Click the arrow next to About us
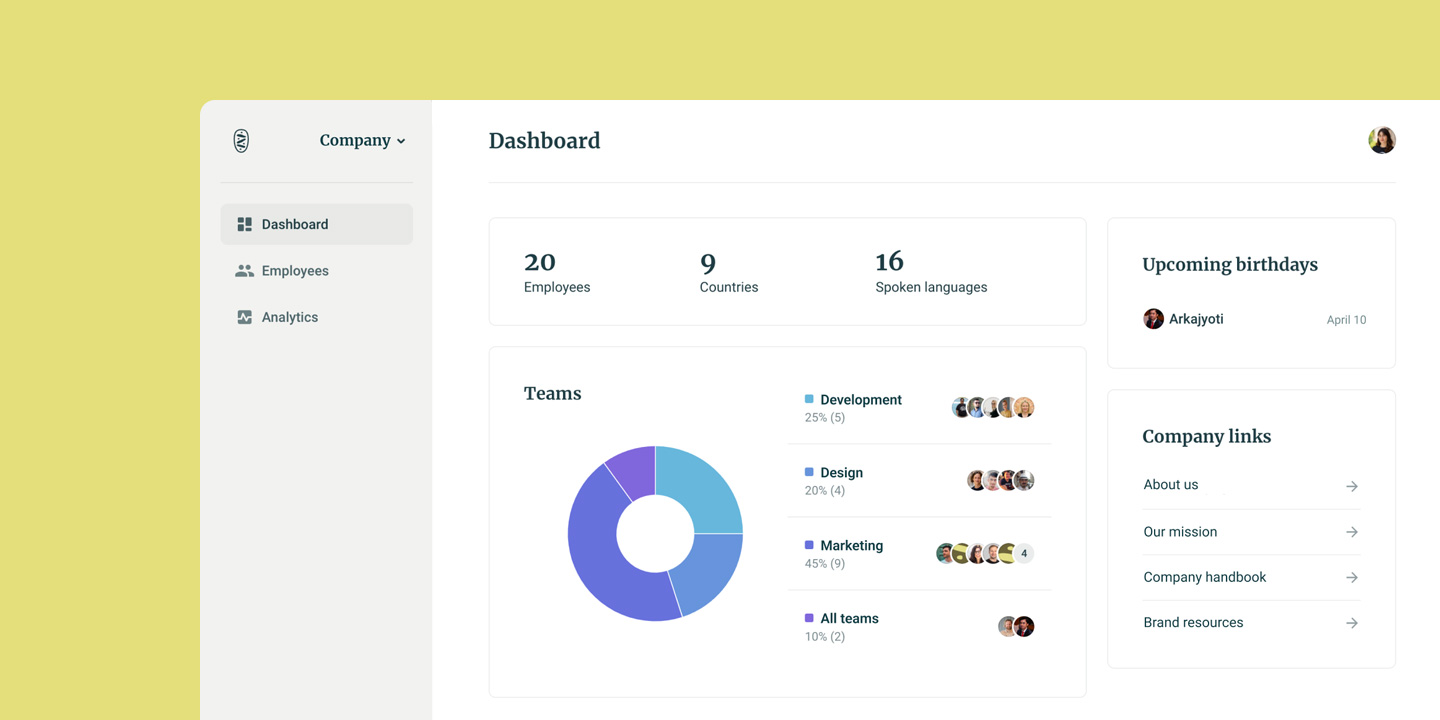Viewport: 1440px width, 720px height. click(x=1352, y=486)
